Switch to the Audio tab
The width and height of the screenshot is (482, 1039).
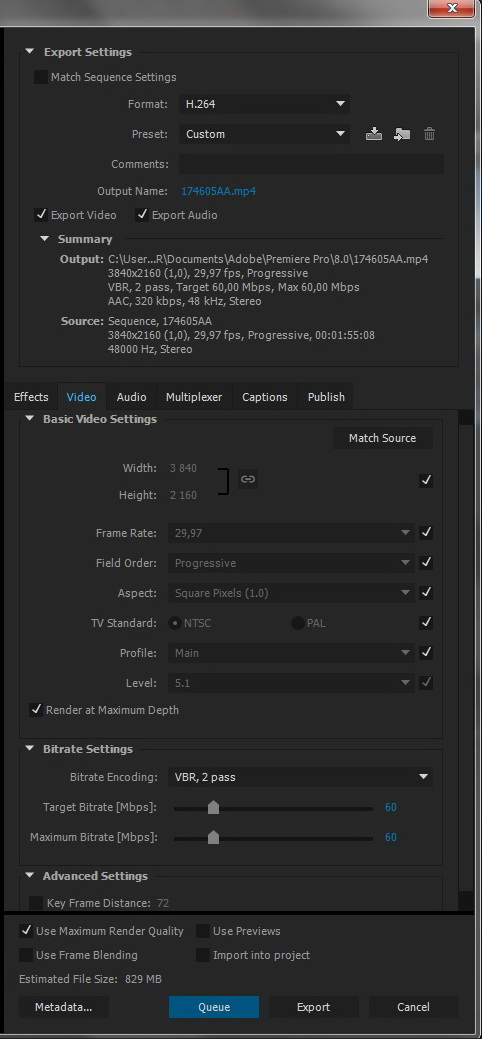[x=131, y=397]
